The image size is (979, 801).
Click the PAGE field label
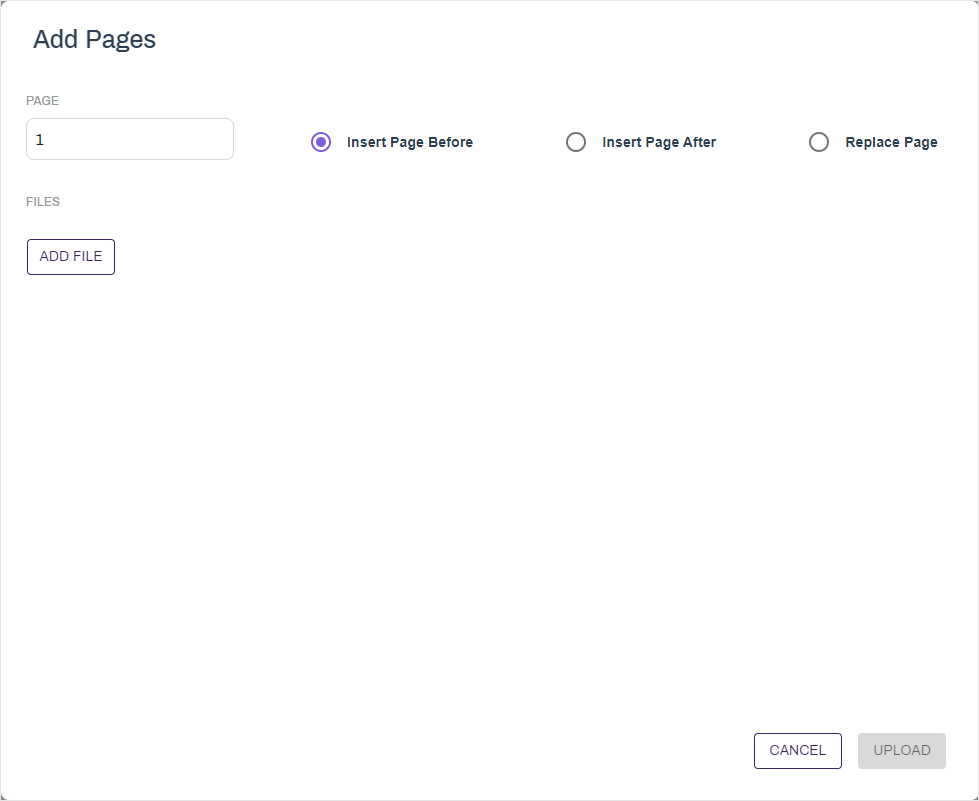point(42,101)
